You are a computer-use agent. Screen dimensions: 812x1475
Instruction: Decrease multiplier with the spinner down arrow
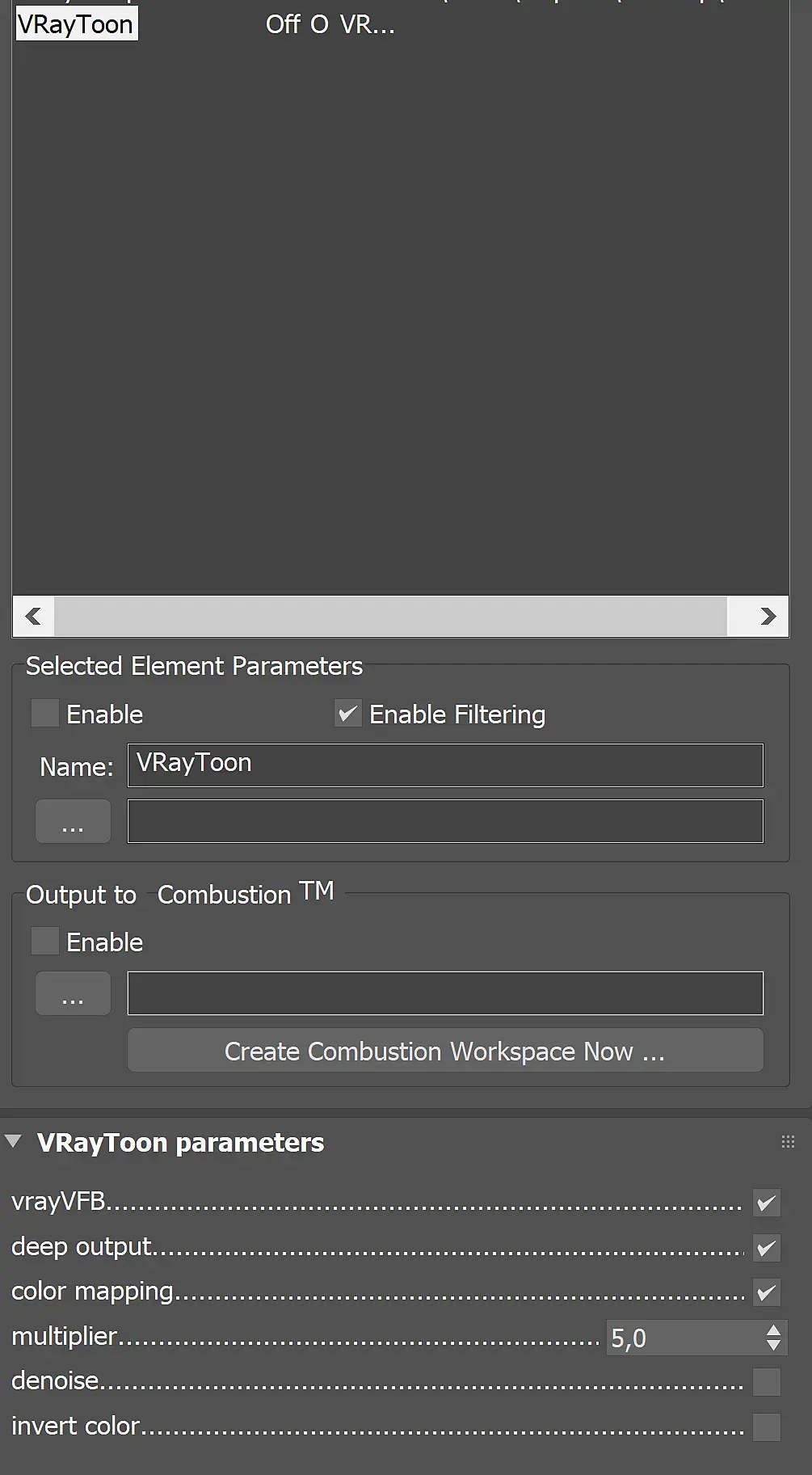[773, 1346]
